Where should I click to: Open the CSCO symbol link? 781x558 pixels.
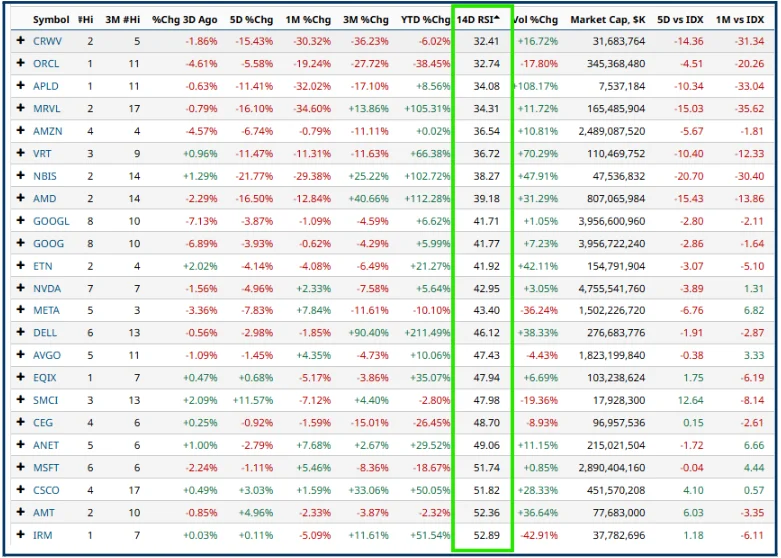click(x=46, y=490)
